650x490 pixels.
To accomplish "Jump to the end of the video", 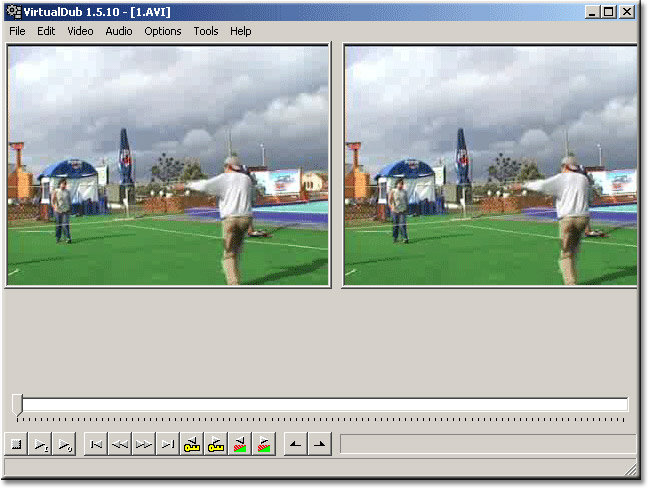I will tap(168, 444).
